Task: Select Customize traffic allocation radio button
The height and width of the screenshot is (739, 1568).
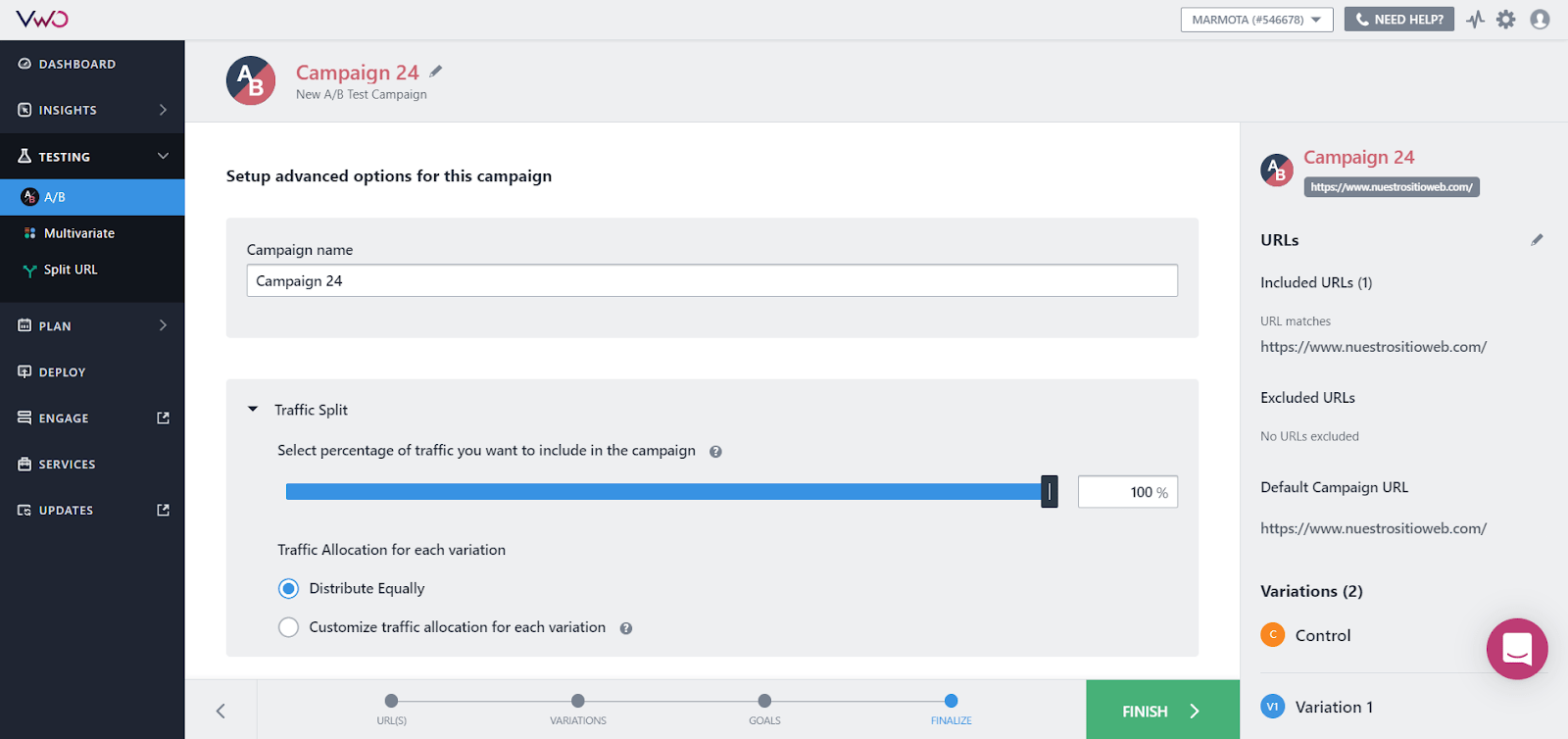Action: 288,627
